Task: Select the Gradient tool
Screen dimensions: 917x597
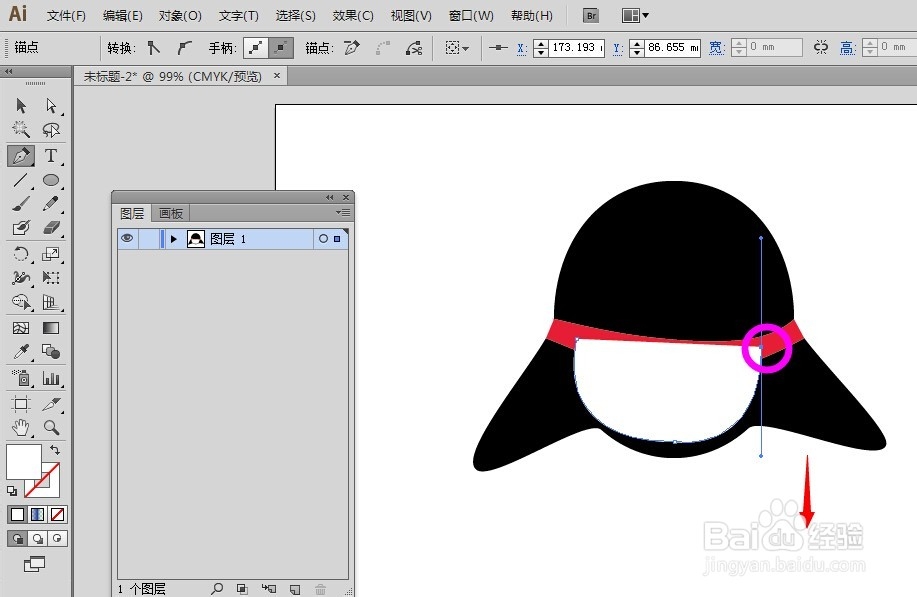Action: click(x=51, y=328)
